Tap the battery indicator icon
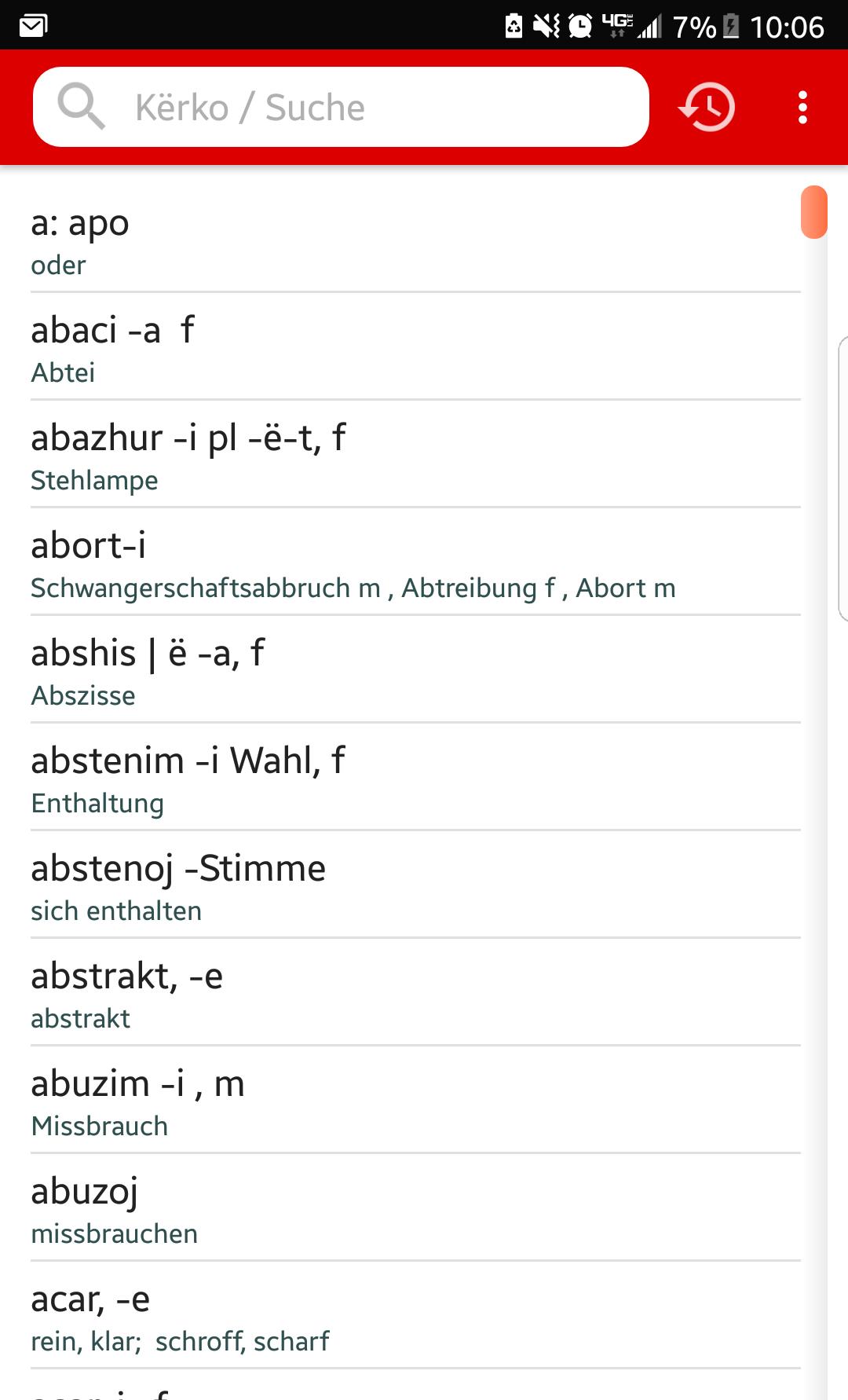This screenshot has width=848, height=1400. click(x=731, y=26)
